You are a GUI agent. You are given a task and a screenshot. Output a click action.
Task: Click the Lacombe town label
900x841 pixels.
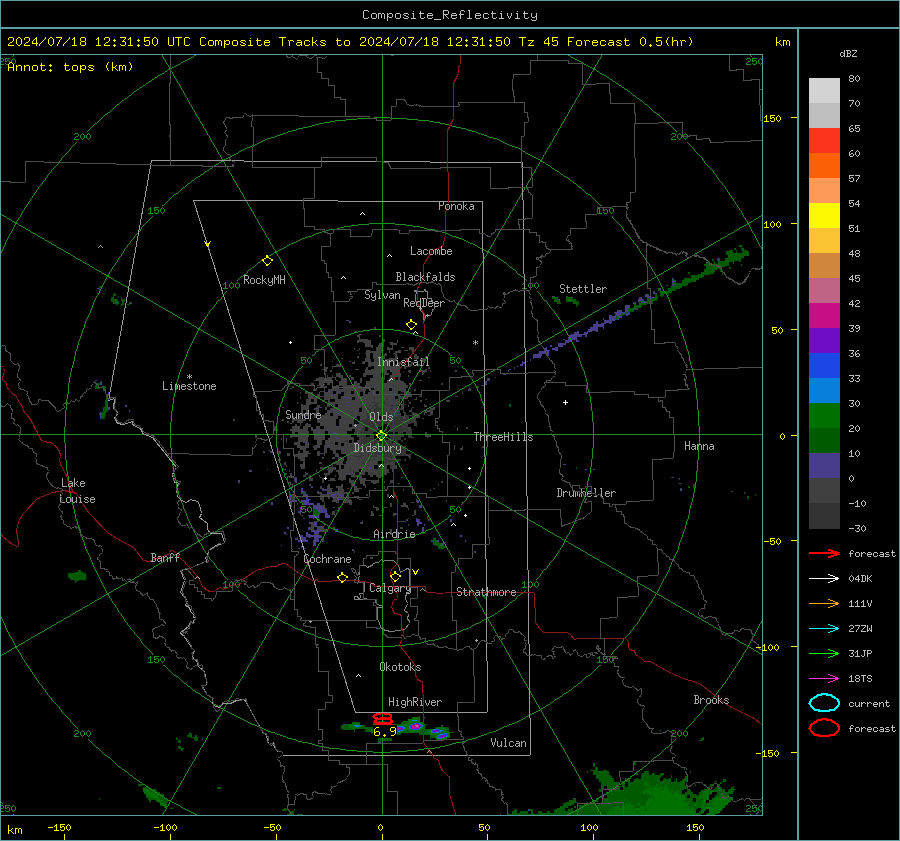click(x=431, y=251)
